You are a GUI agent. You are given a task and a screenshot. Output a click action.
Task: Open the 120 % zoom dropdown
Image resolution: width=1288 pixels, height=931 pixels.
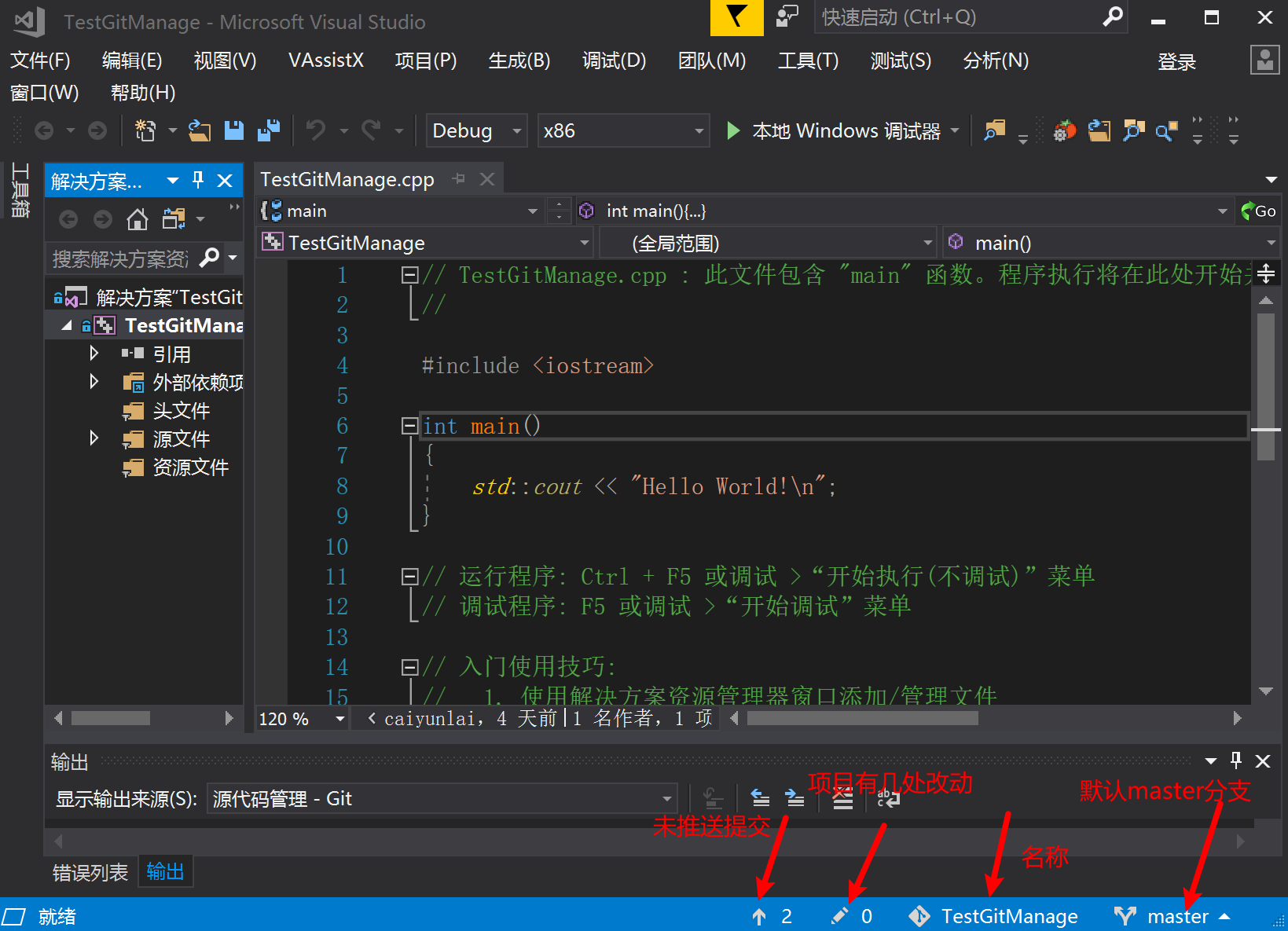[303, 718]
